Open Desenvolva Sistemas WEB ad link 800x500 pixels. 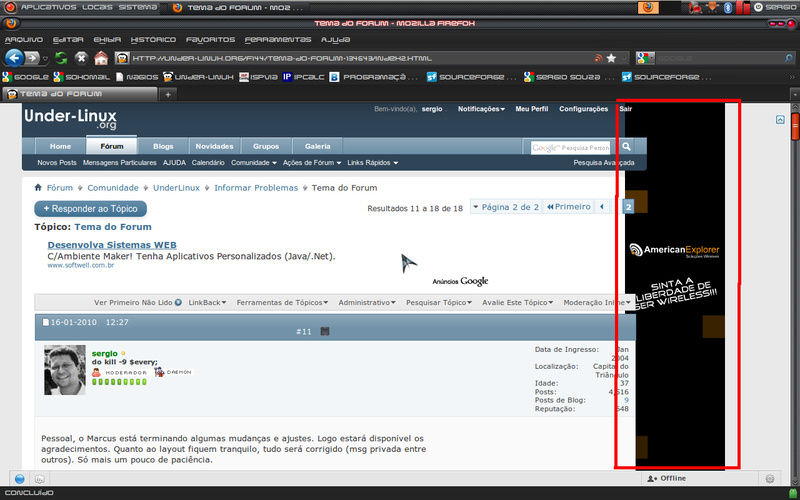tap(112, 245)
